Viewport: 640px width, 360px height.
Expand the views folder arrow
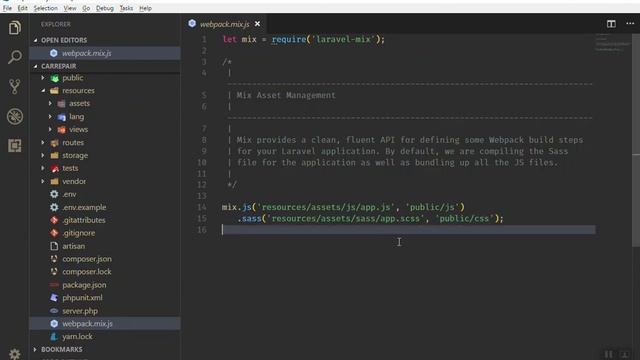[50, 129]
